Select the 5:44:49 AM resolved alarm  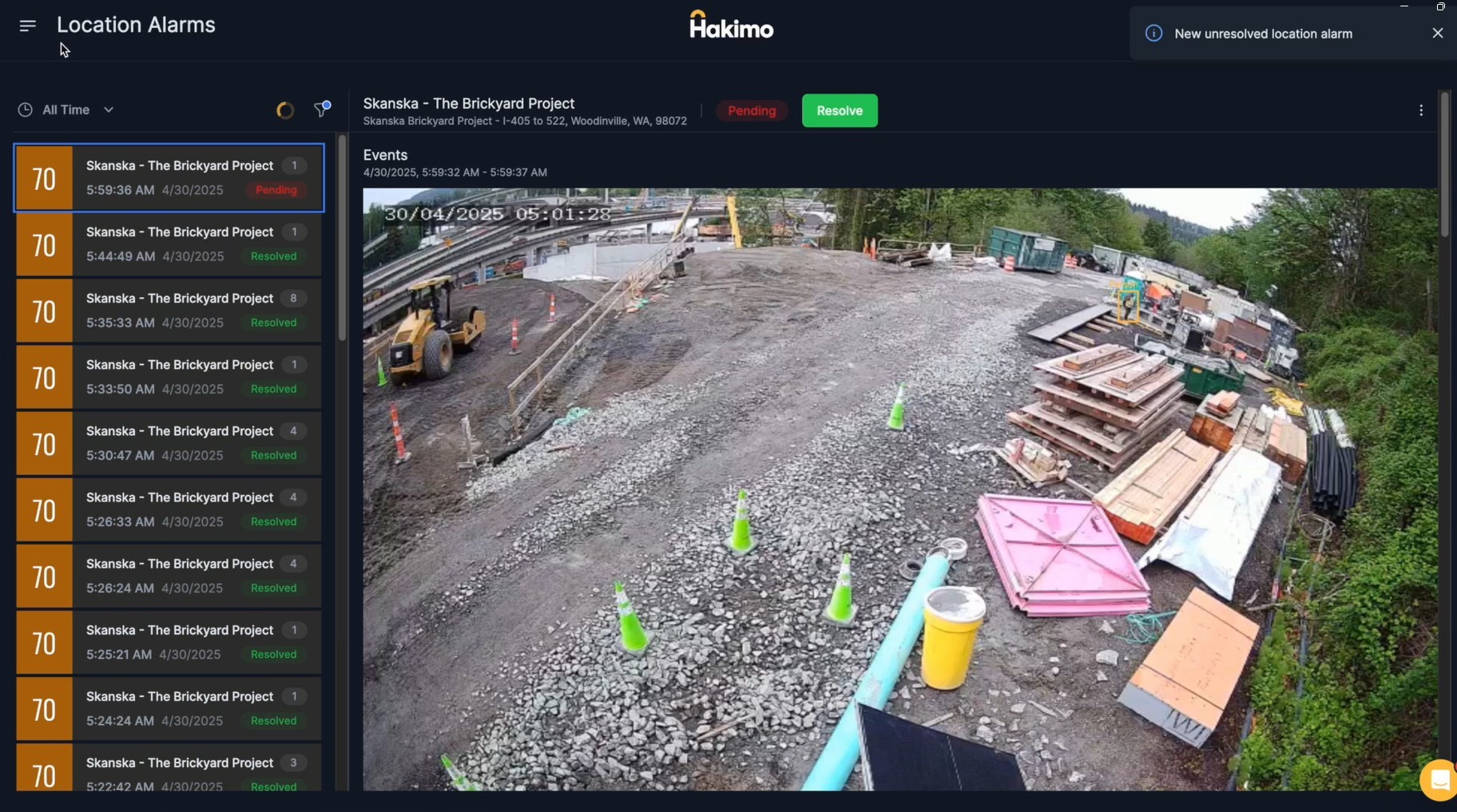(x=169, y=244)
